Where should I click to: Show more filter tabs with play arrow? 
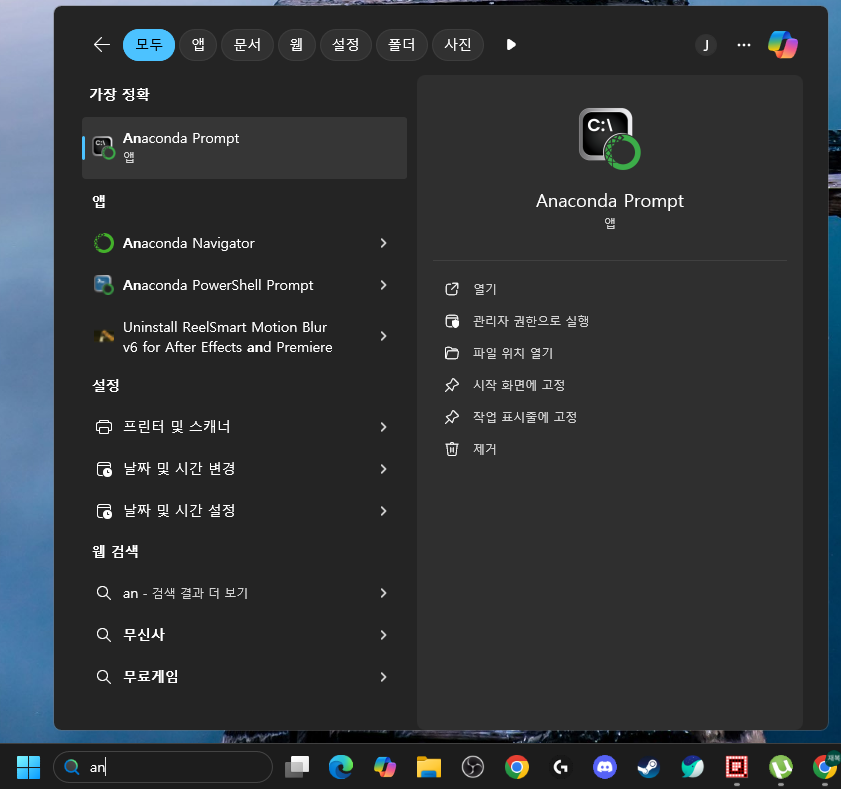(511, 45)
